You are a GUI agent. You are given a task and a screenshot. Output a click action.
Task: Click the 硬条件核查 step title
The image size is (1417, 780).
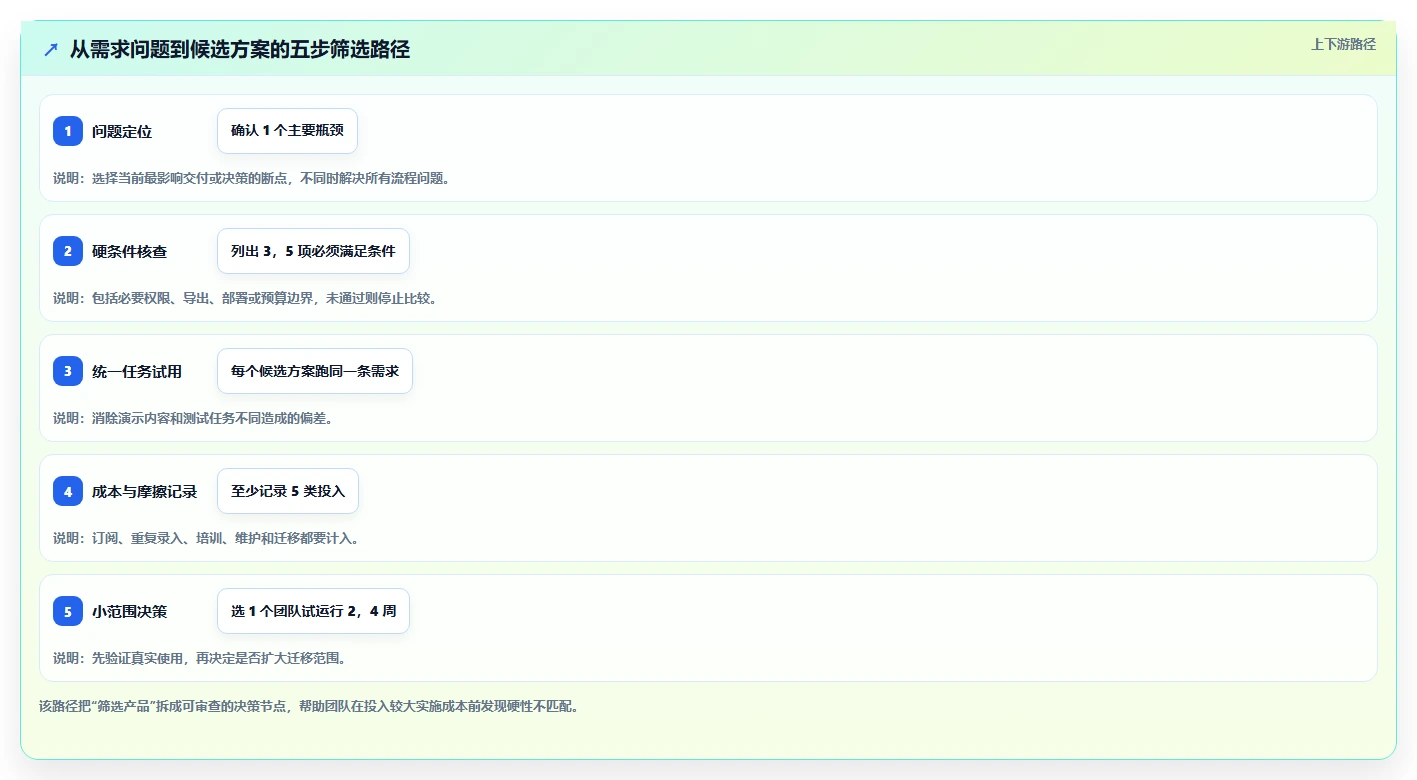130,251
